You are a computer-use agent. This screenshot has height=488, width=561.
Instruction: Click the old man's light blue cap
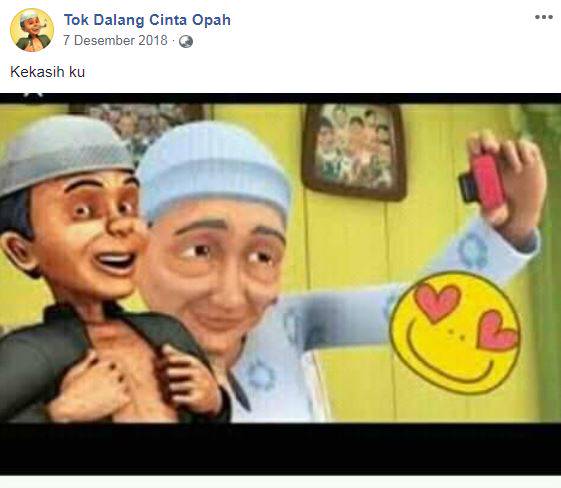tap(214, 168)
